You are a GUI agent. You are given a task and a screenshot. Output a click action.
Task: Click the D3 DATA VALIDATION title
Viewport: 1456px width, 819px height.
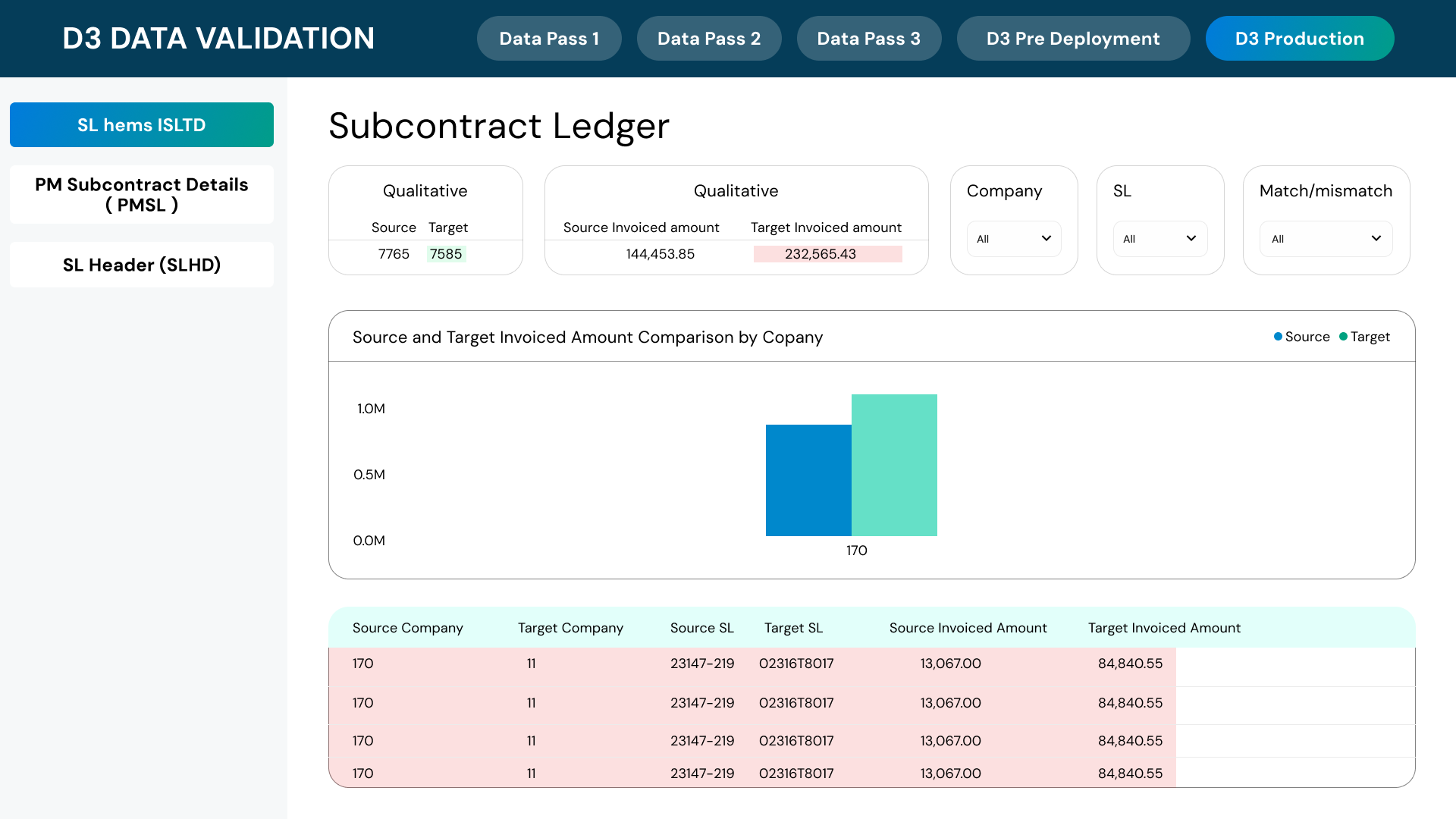(218, 39)
